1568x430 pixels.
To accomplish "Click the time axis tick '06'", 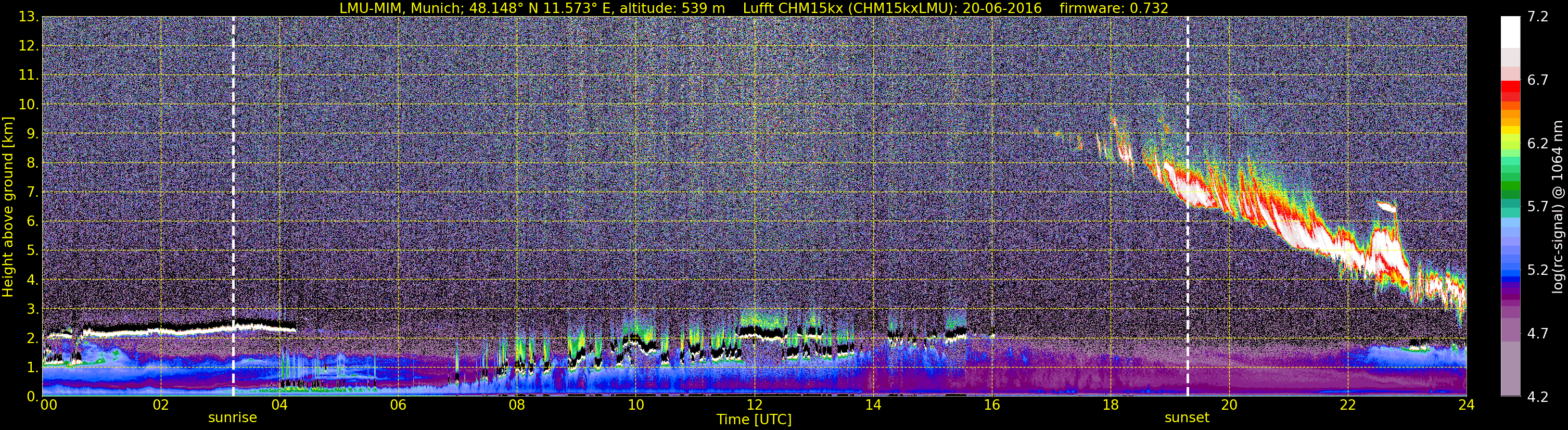I will coord(398,406).
